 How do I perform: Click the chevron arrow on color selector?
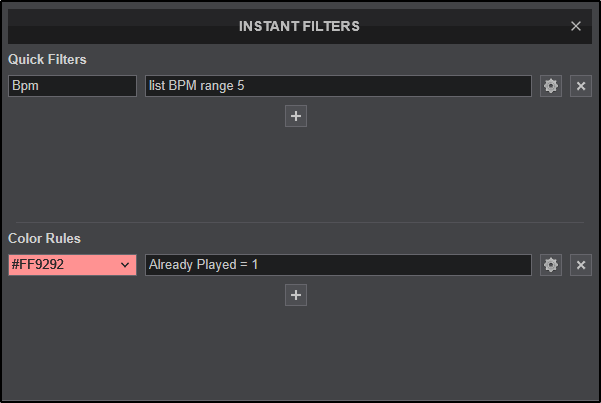(125, 265)
